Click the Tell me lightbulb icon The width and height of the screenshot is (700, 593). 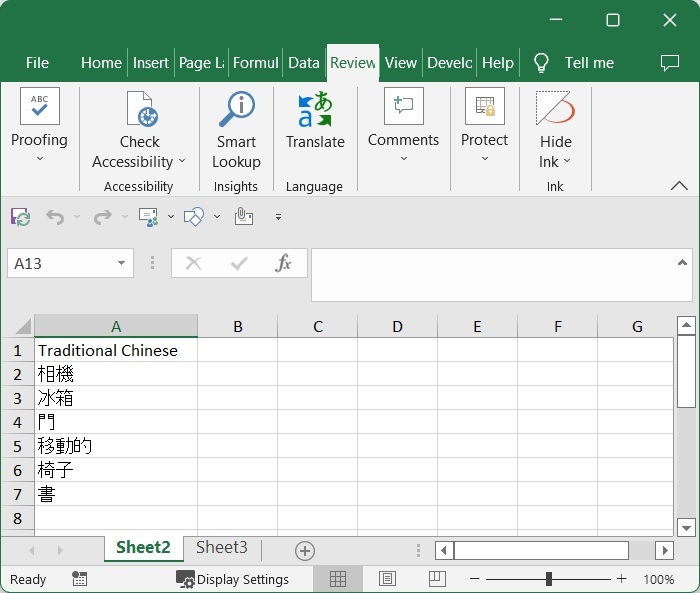click(541, 62)
